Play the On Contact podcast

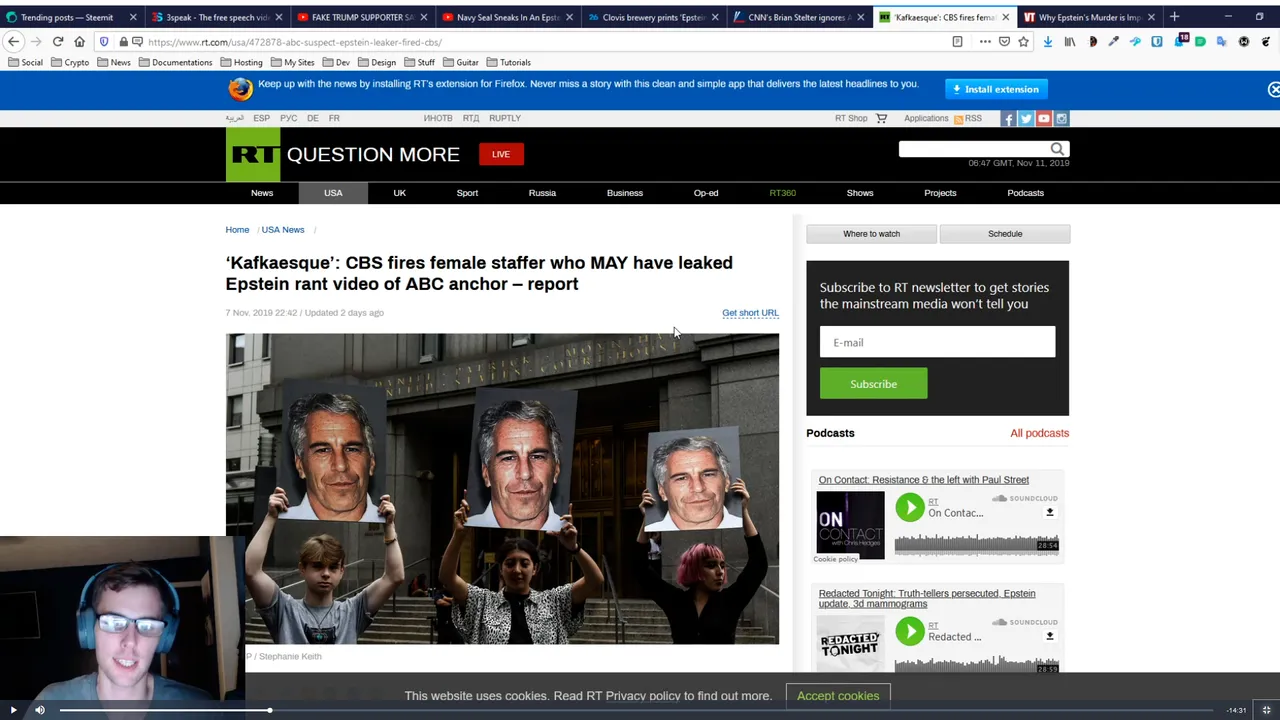click(x=910, y=507)
